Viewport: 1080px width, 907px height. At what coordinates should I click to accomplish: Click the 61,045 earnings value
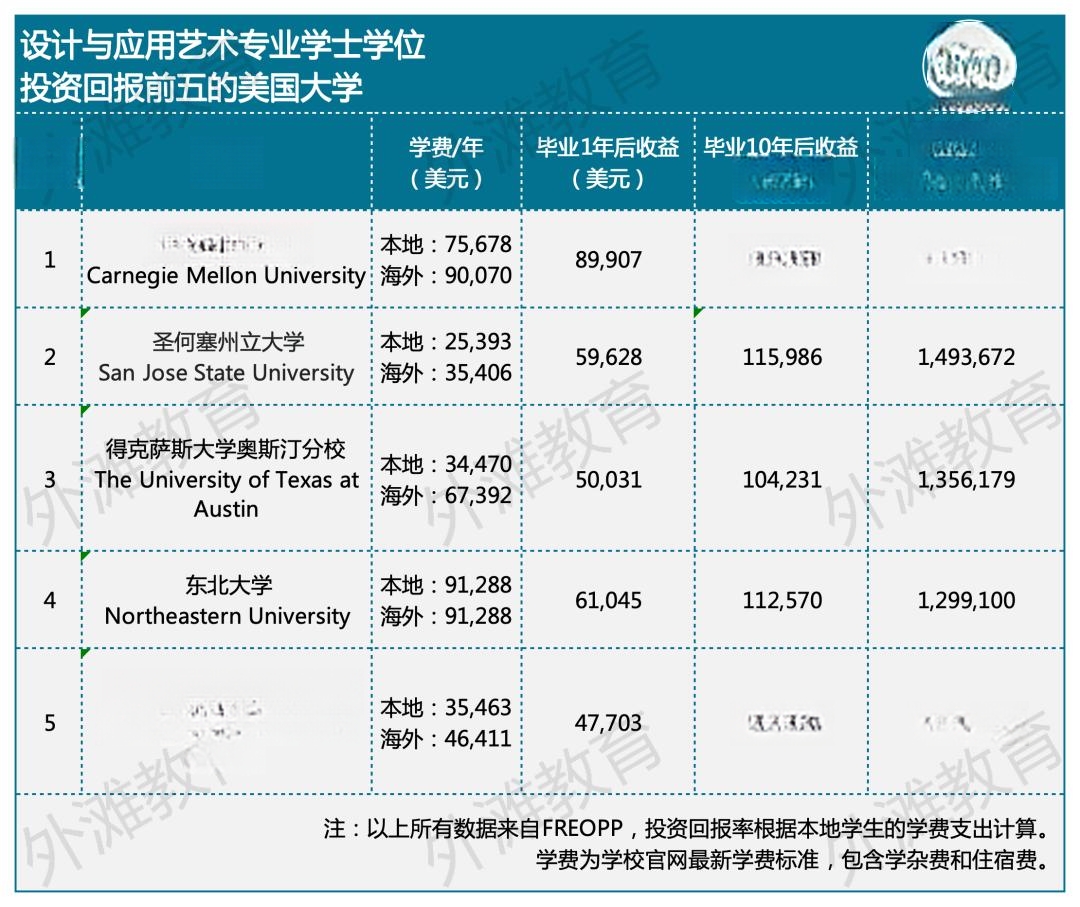tap(608, 600)
